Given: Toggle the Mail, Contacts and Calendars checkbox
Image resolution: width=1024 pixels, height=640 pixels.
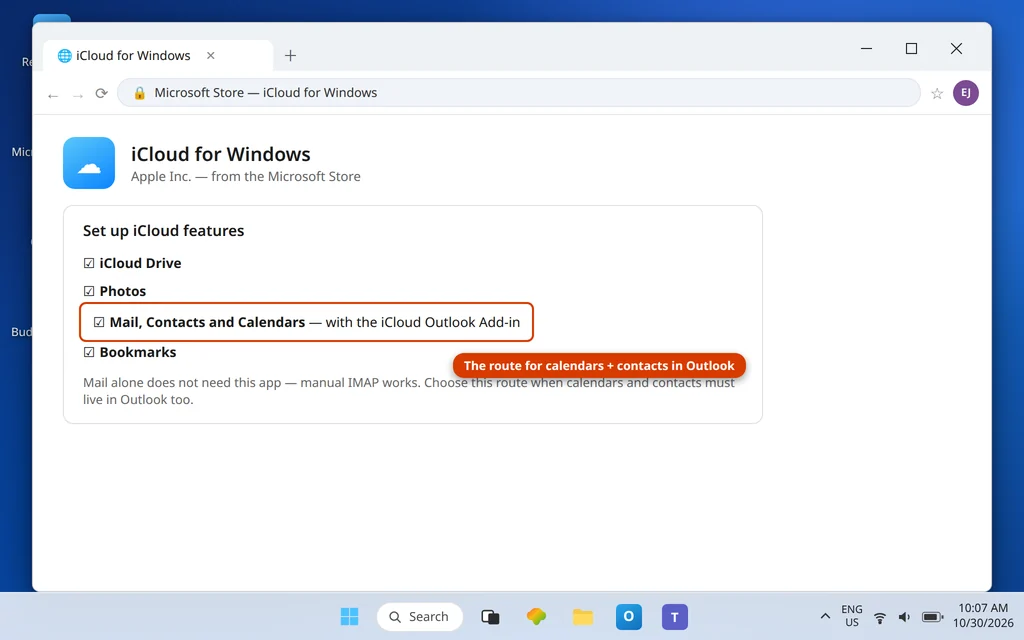Looking at the screenshot, I should click(99, 322).
